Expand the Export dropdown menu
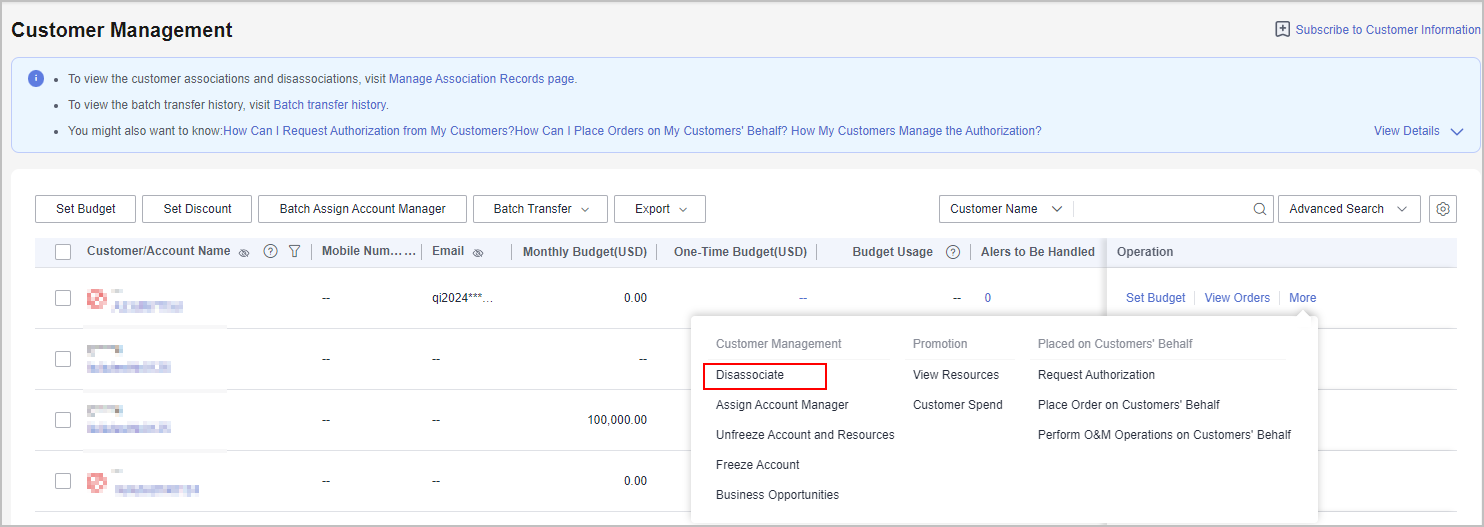1484x527 pixels. pos(659,209)
